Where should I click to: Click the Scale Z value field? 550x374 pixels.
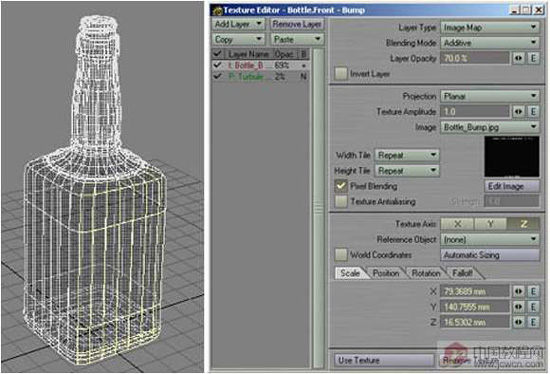475,322
